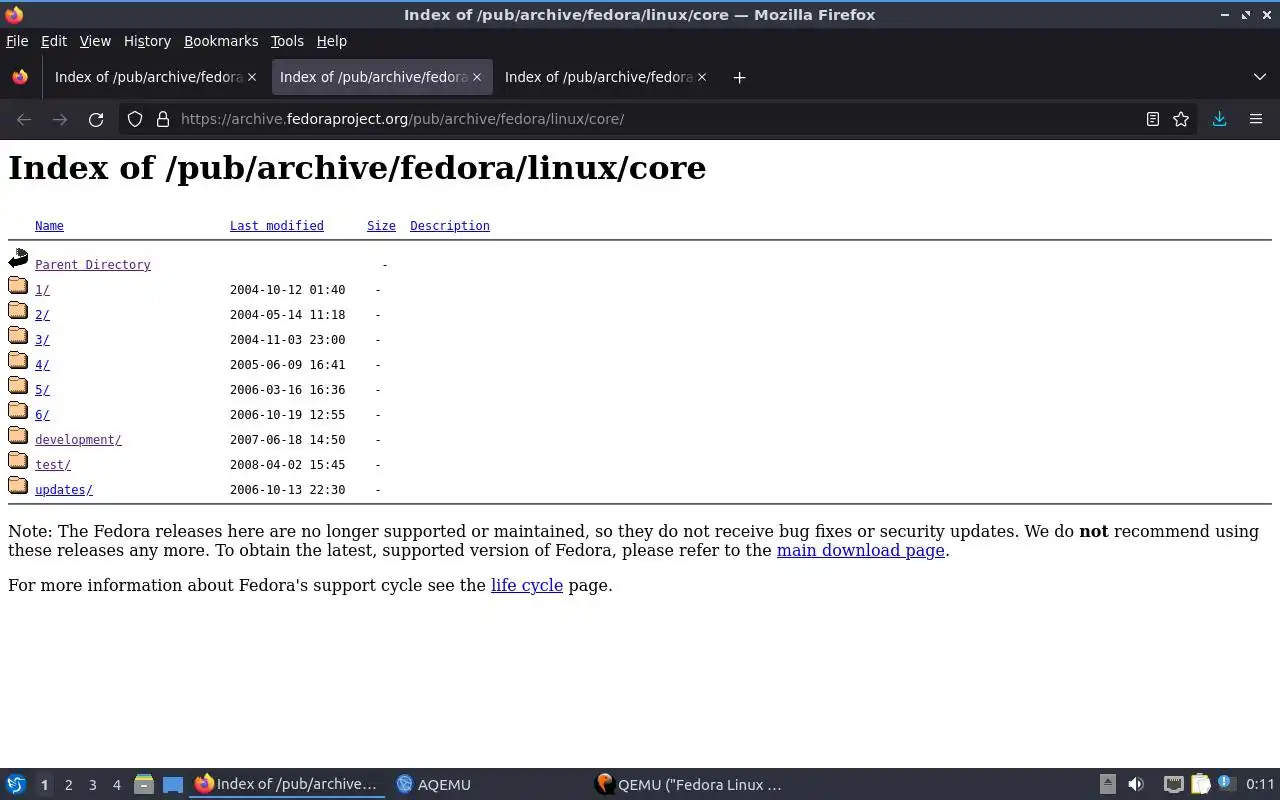Viewport: 1280px width, 800px height.
Task: Open the Firefox hamburger application menu
Action: (1256, 119)
